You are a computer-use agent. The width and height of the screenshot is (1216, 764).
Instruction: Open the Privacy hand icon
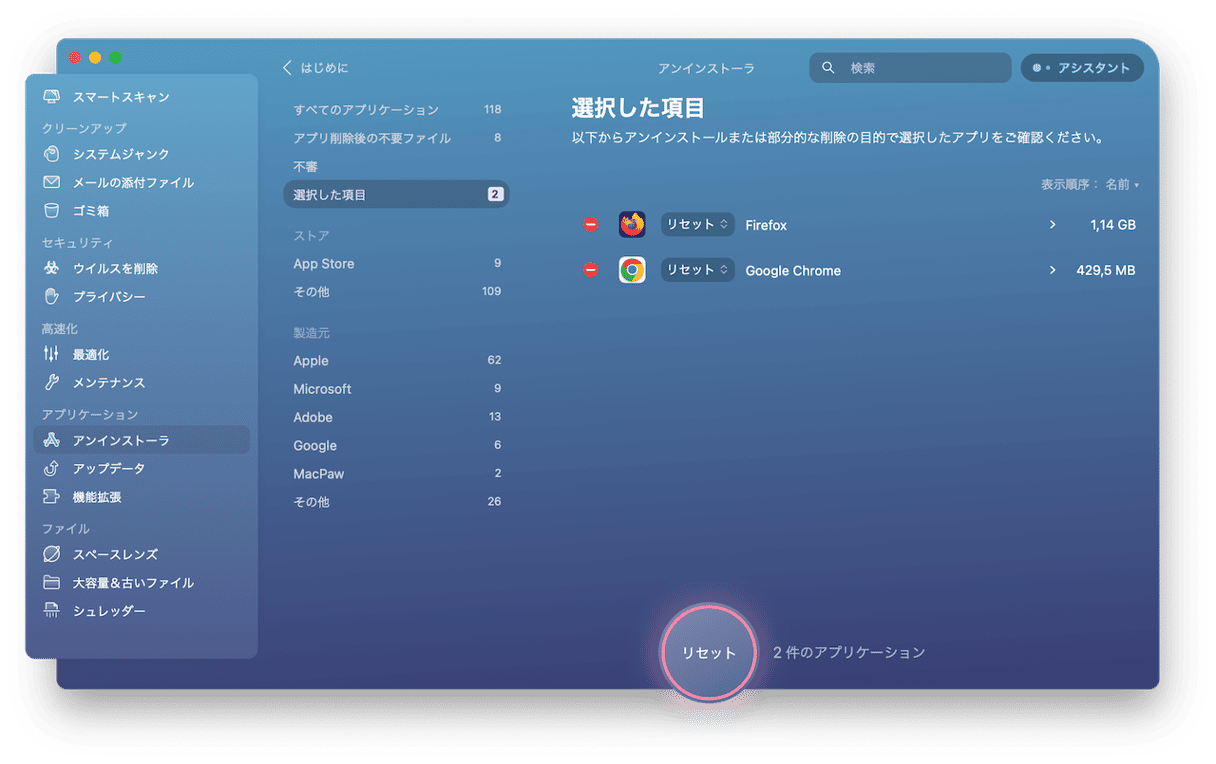[x=52, y=297]
